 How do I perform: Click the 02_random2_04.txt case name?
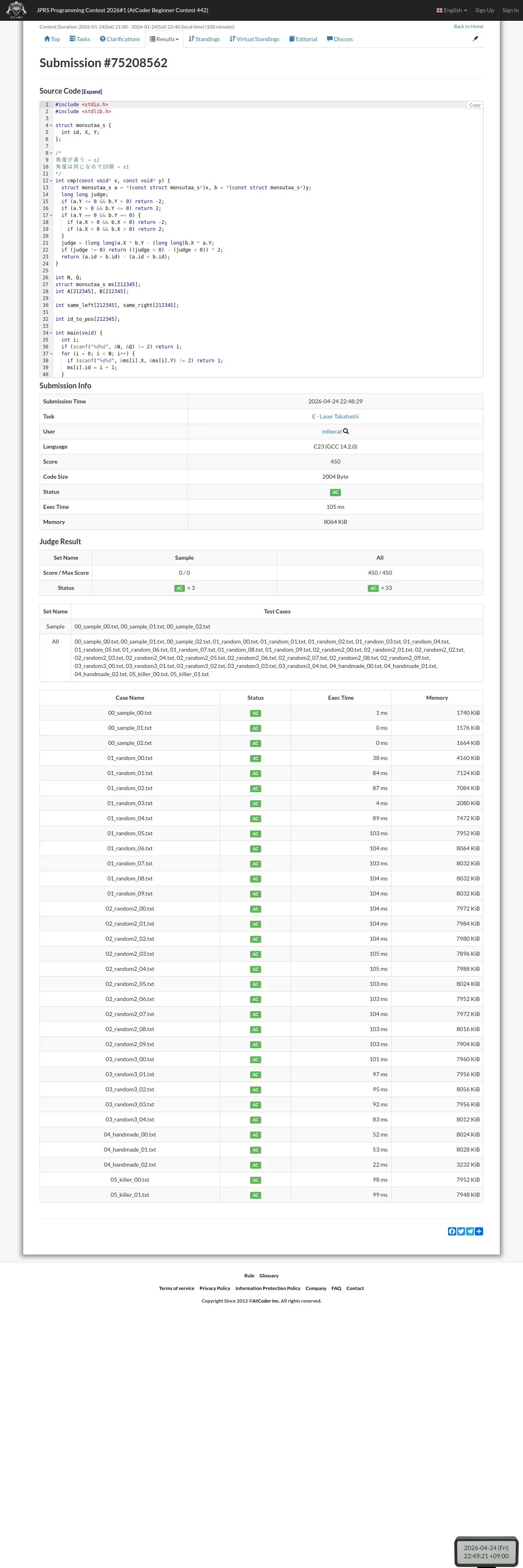pos(130,970)
